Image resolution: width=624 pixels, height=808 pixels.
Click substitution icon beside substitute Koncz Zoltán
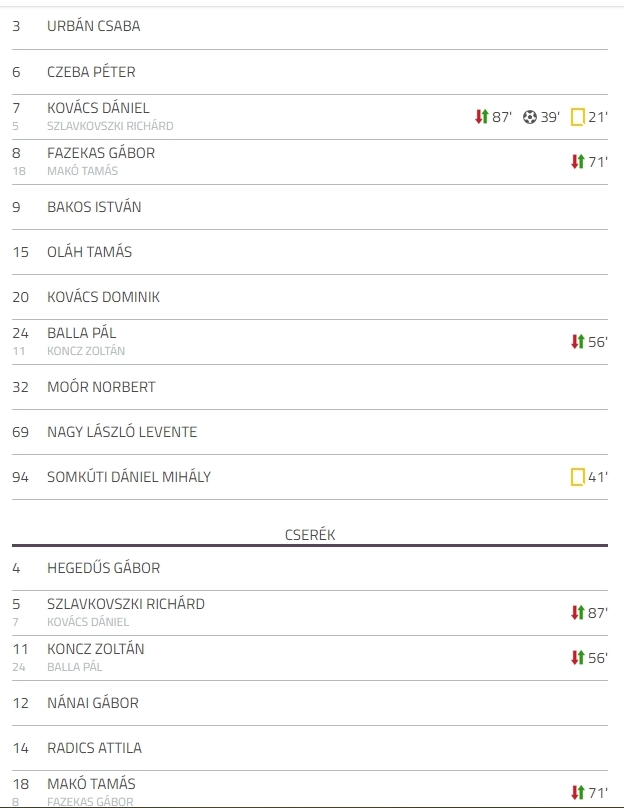(578, 658)
